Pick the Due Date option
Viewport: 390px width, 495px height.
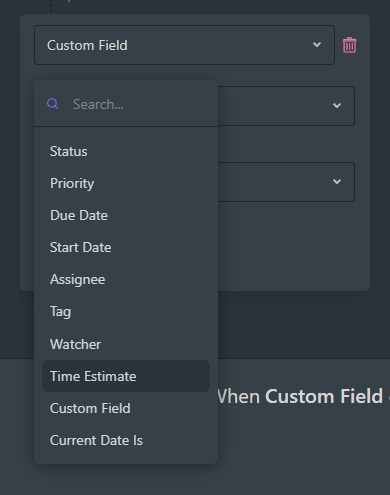tap(126, 215)
